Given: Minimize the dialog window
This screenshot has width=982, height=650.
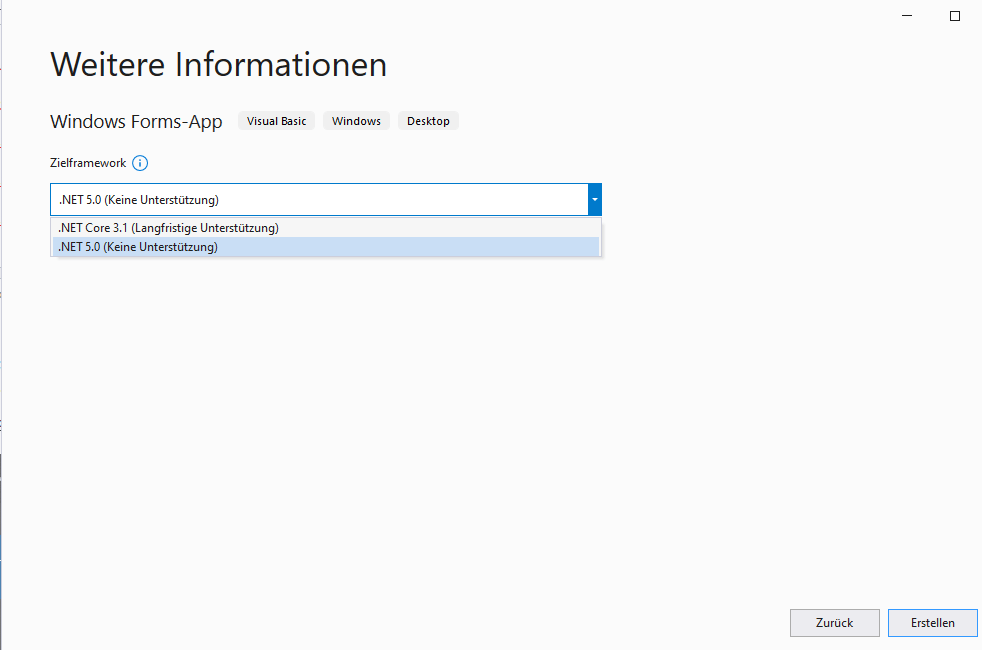Looking at the screenshot, I should (907, 16).
